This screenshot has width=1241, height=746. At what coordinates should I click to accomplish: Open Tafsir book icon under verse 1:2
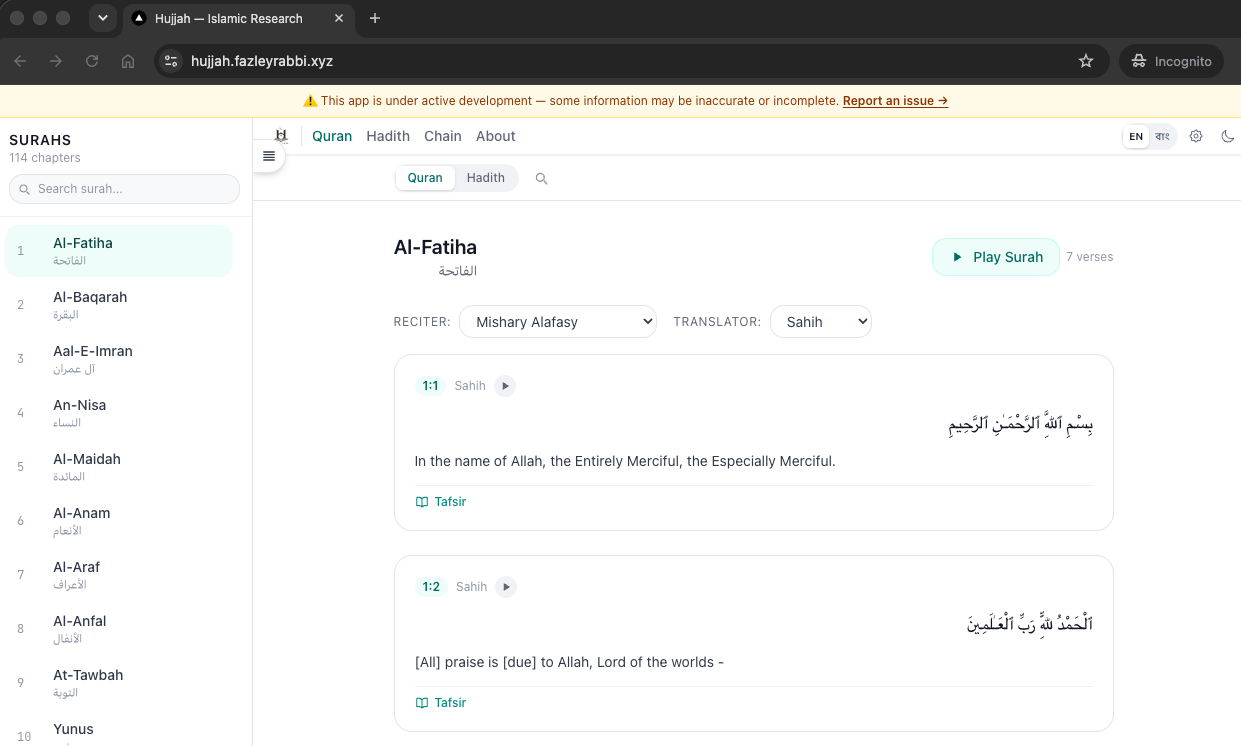tap(422, 703)
